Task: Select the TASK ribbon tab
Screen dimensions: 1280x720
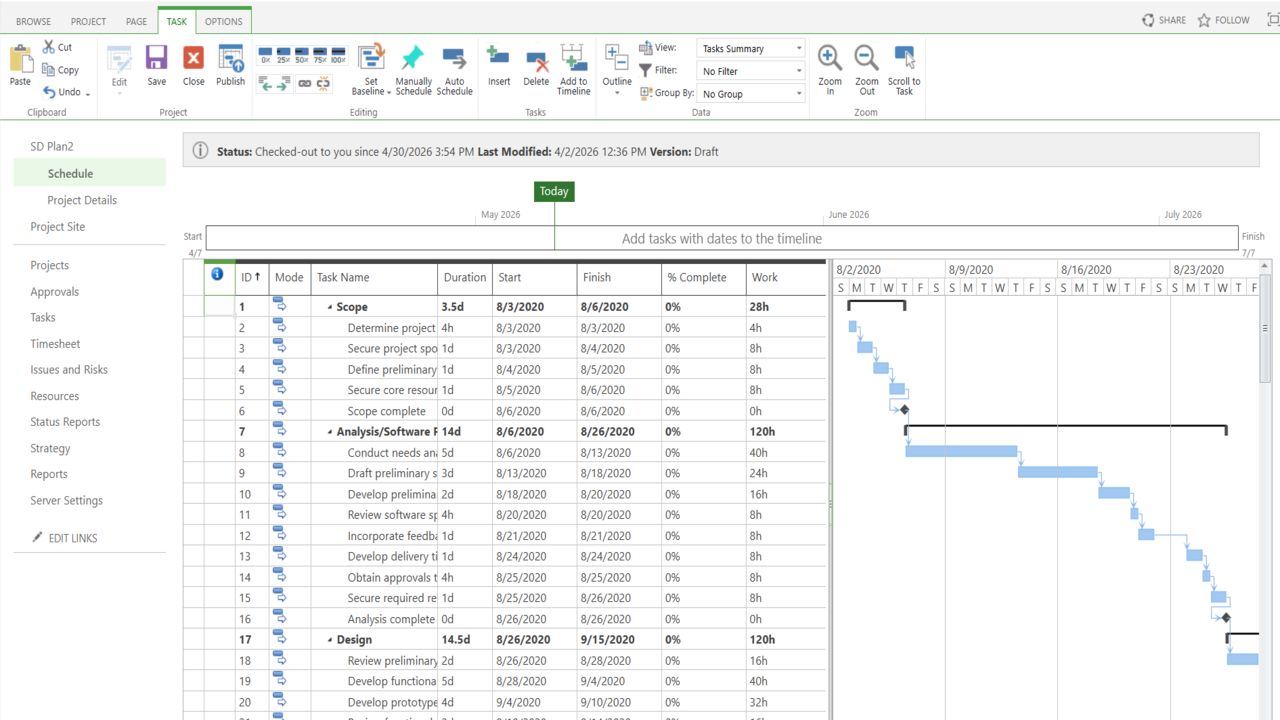Action: click(176, 21)
